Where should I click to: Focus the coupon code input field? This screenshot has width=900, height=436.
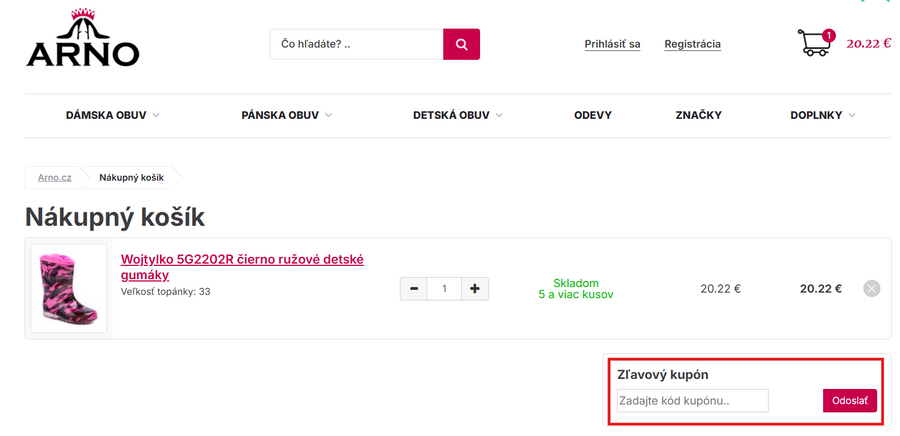[x=692, y=401]
